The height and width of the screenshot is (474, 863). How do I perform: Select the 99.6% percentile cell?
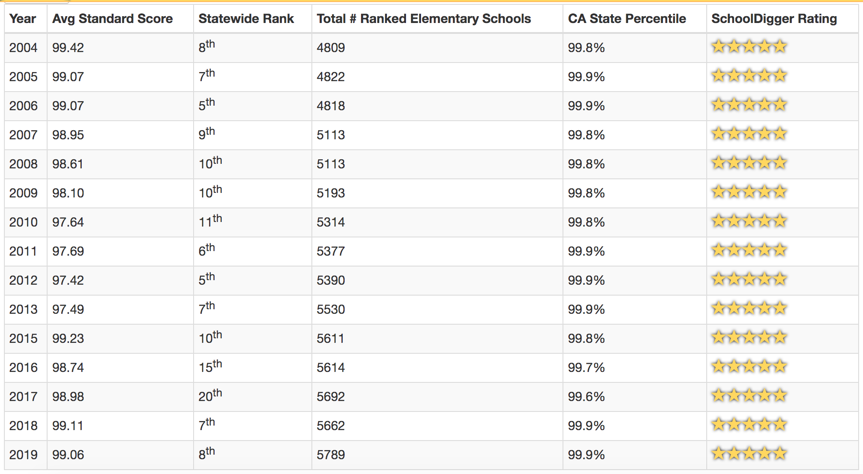click(586, 397)
